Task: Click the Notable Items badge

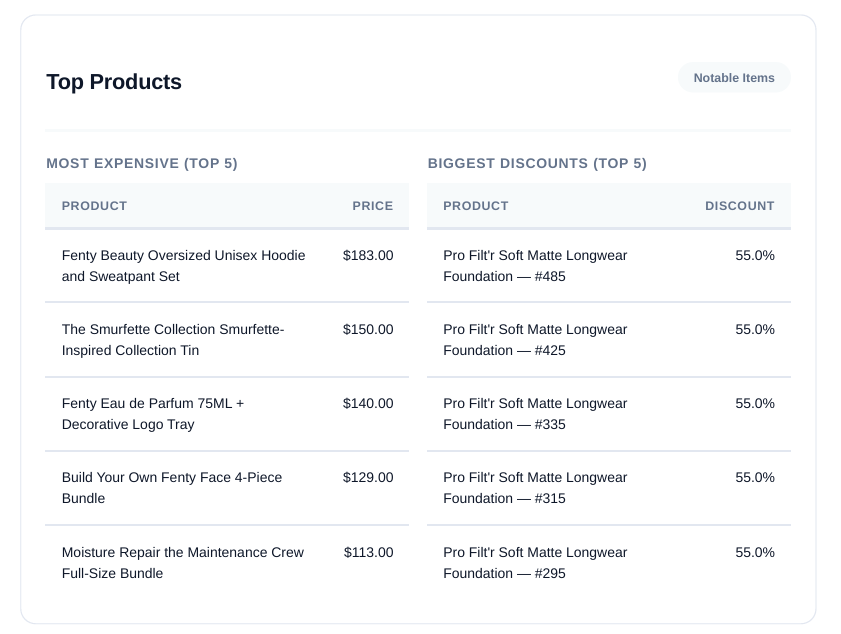Action: [734, 78]
